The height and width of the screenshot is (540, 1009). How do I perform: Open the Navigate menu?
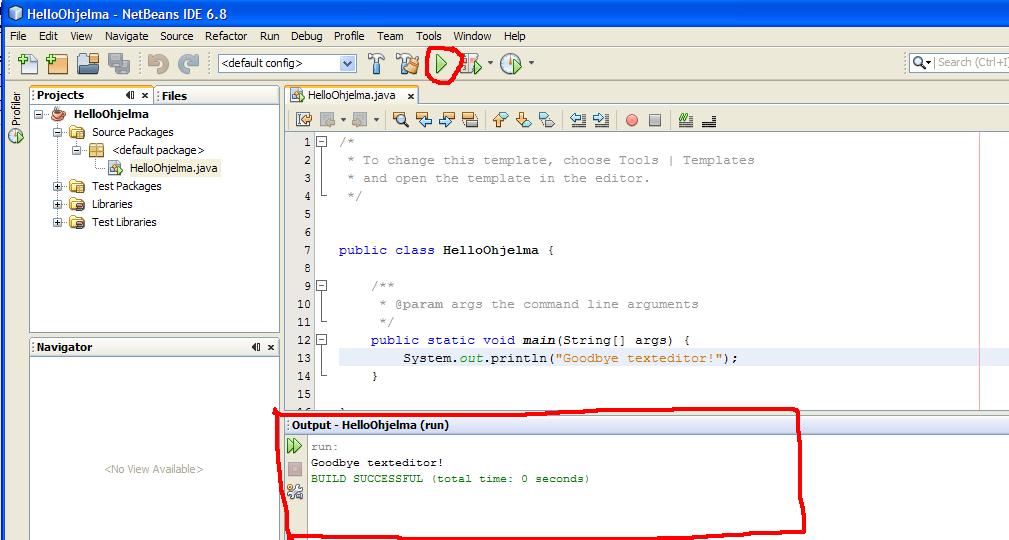[127, 36]
